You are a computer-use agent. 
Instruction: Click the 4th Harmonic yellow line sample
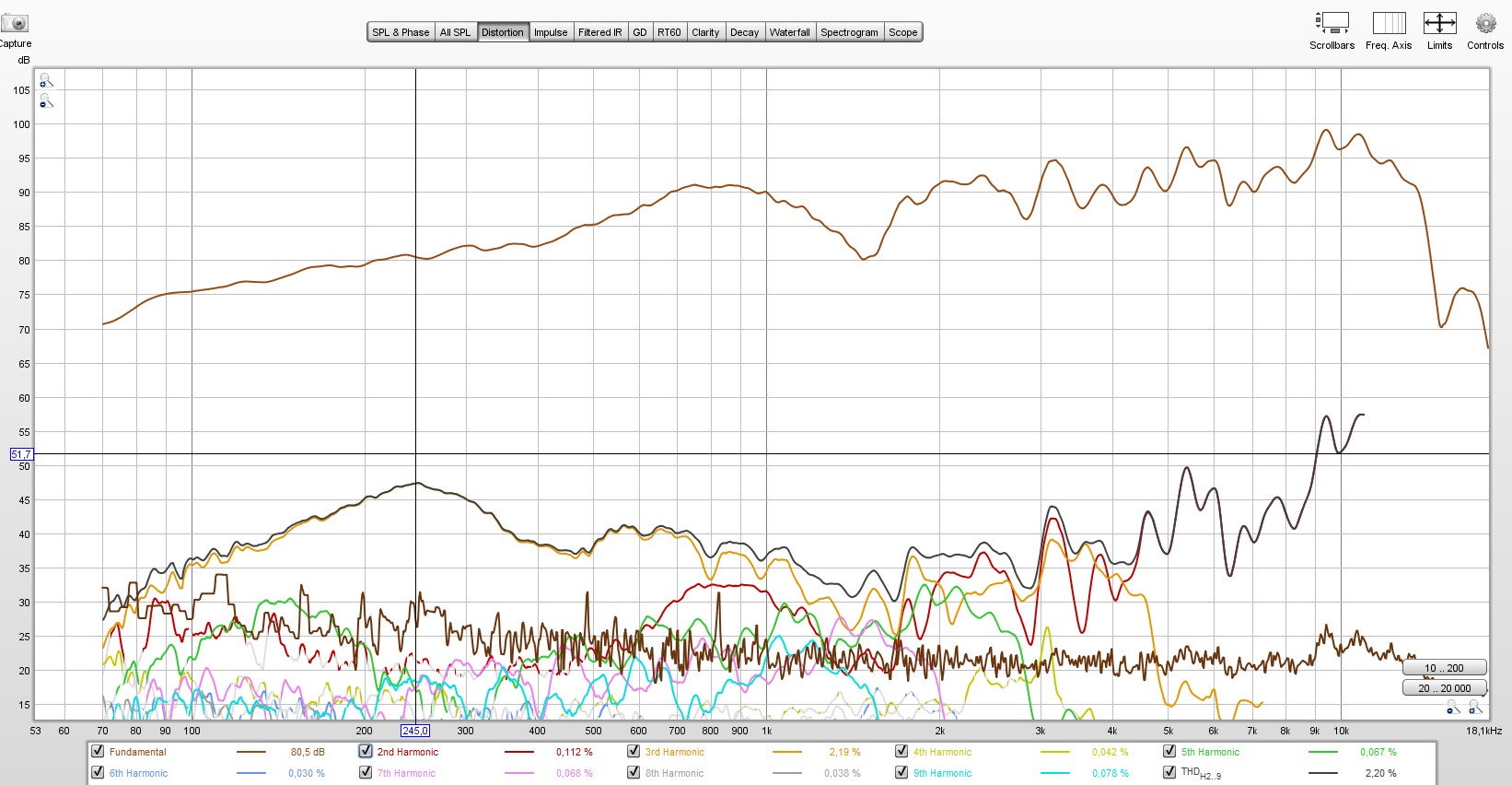click(x=1055, y=752)
